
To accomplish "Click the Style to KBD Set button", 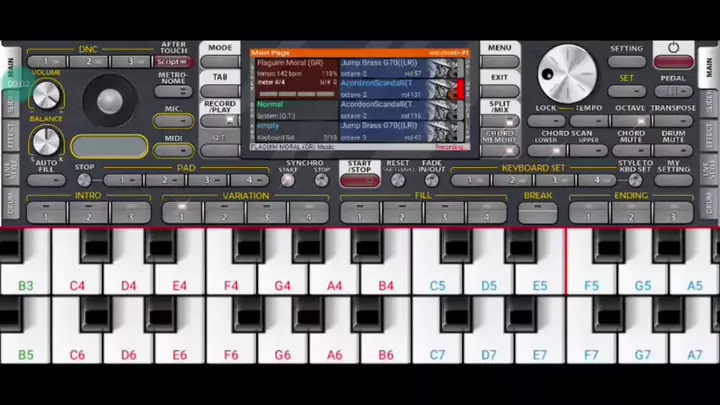I will [x=635, y=181].
